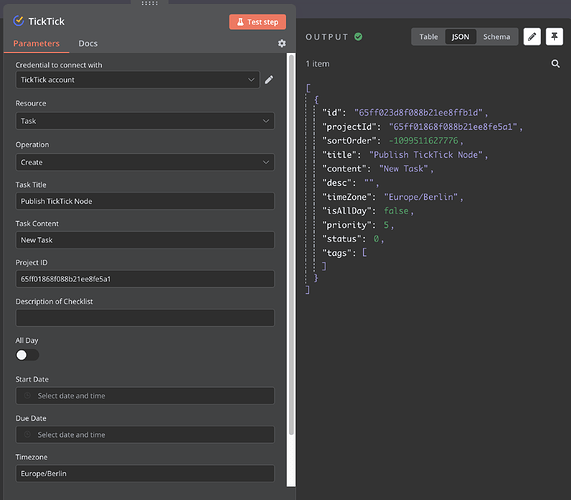Open the Operation dropdown showing Create
The image size is (571, 500).
tap(145, 162)
